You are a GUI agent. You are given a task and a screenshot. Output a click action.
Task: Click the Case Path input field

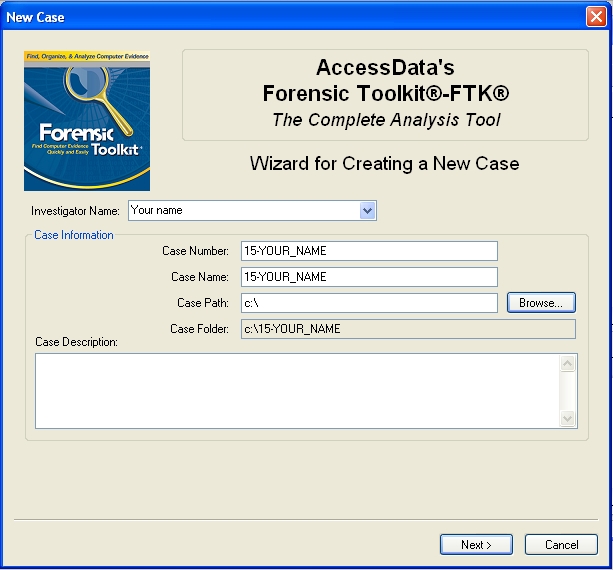(x=369, y=303)
